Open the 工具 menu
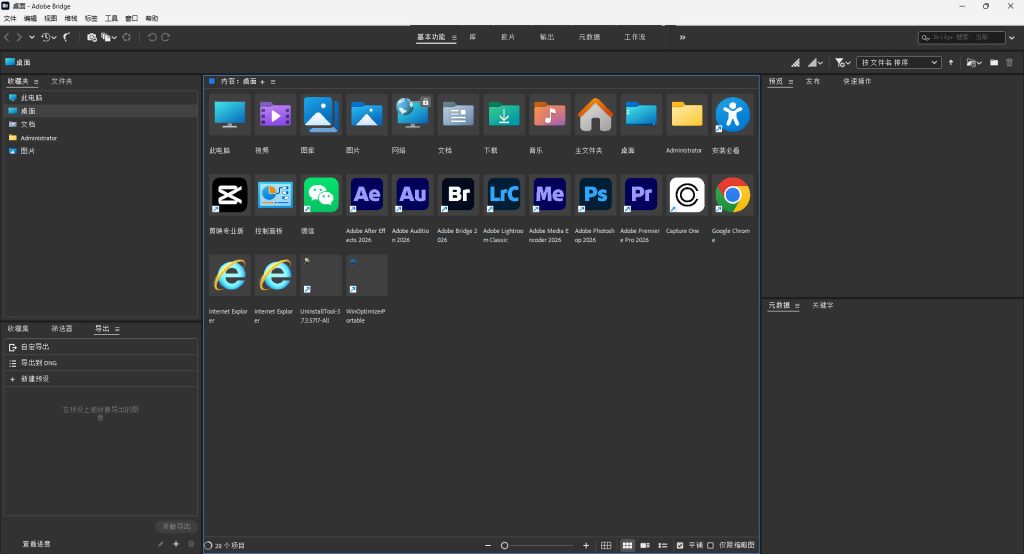Image resolution: width=1024 pixels, height=554 pixels. (112, 18)
